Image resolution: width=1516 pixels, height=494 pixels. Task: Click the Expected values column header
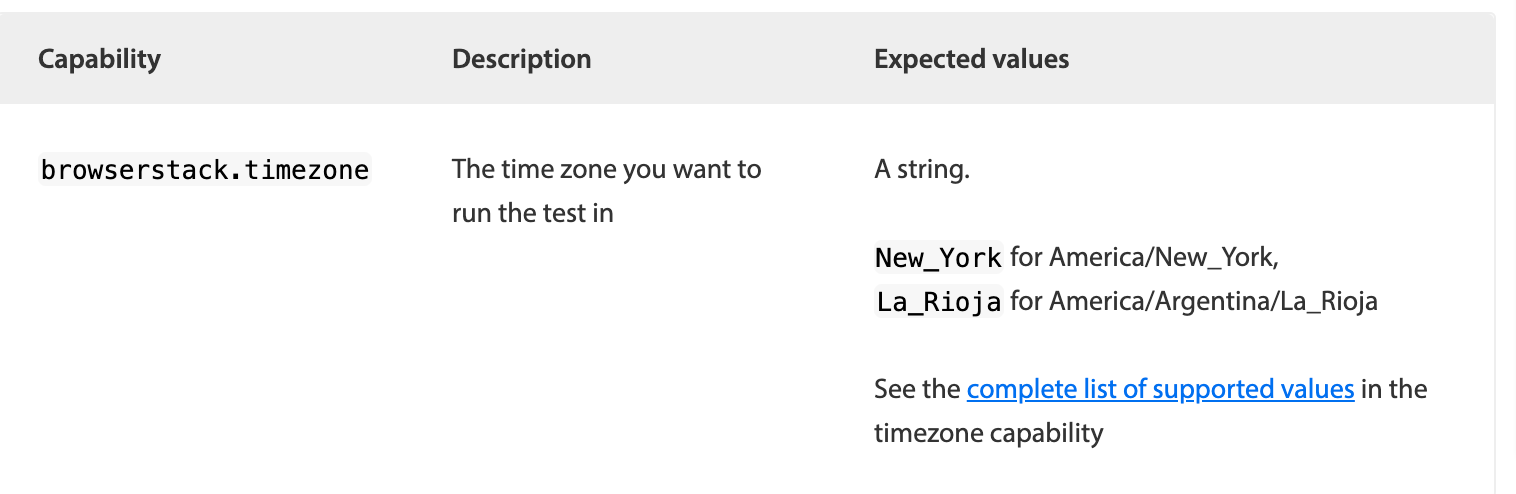tap(971, 59)
